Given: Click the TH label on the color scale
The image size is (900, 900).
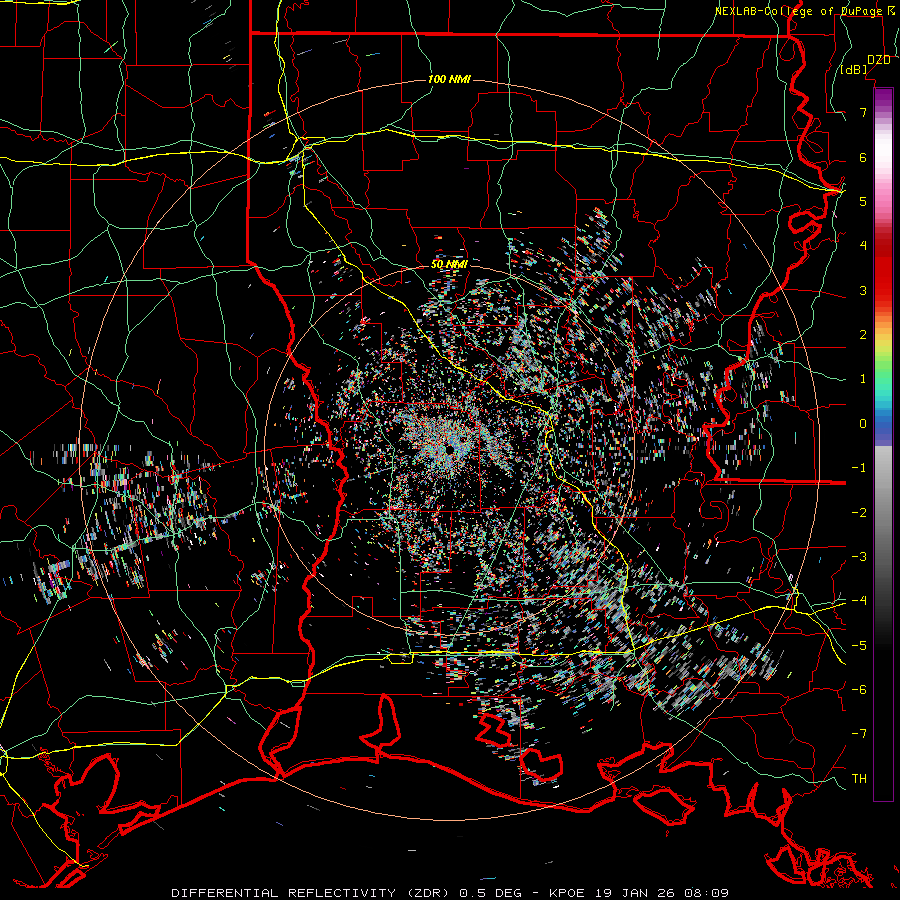Looking at the screenshot, I should (859, 778).
